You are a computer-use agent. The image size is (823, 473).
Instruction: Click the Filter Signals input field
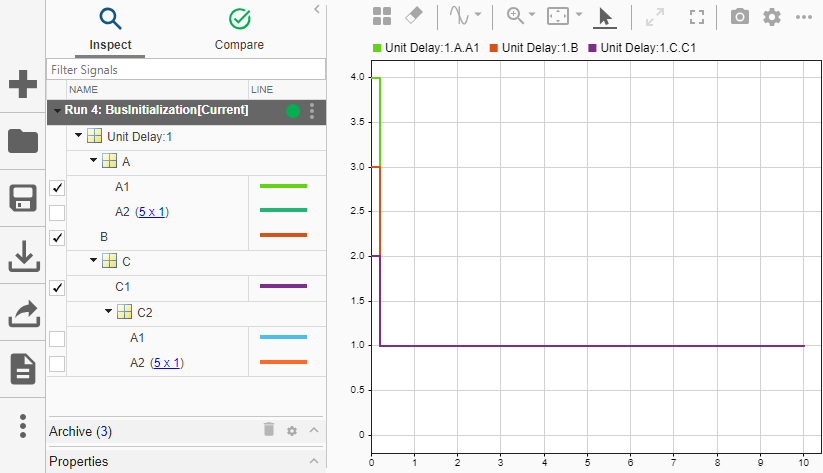[x=186, y=70]
